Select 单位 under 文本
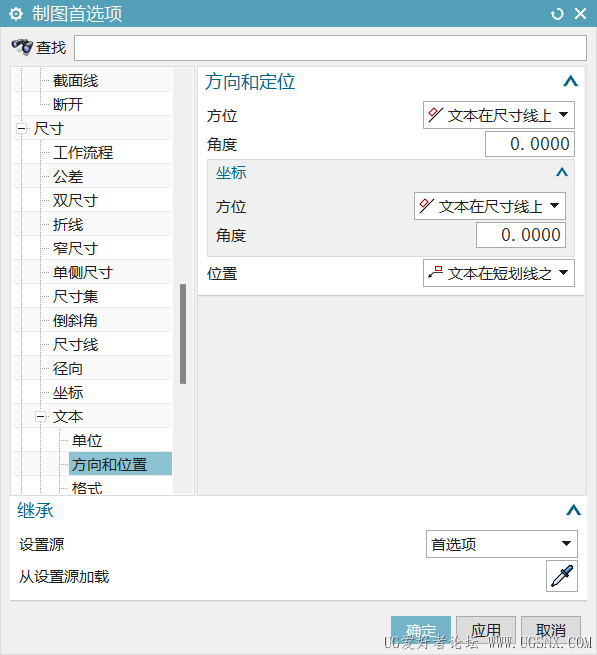Screen dimensions: 597x655 (87, 441)
